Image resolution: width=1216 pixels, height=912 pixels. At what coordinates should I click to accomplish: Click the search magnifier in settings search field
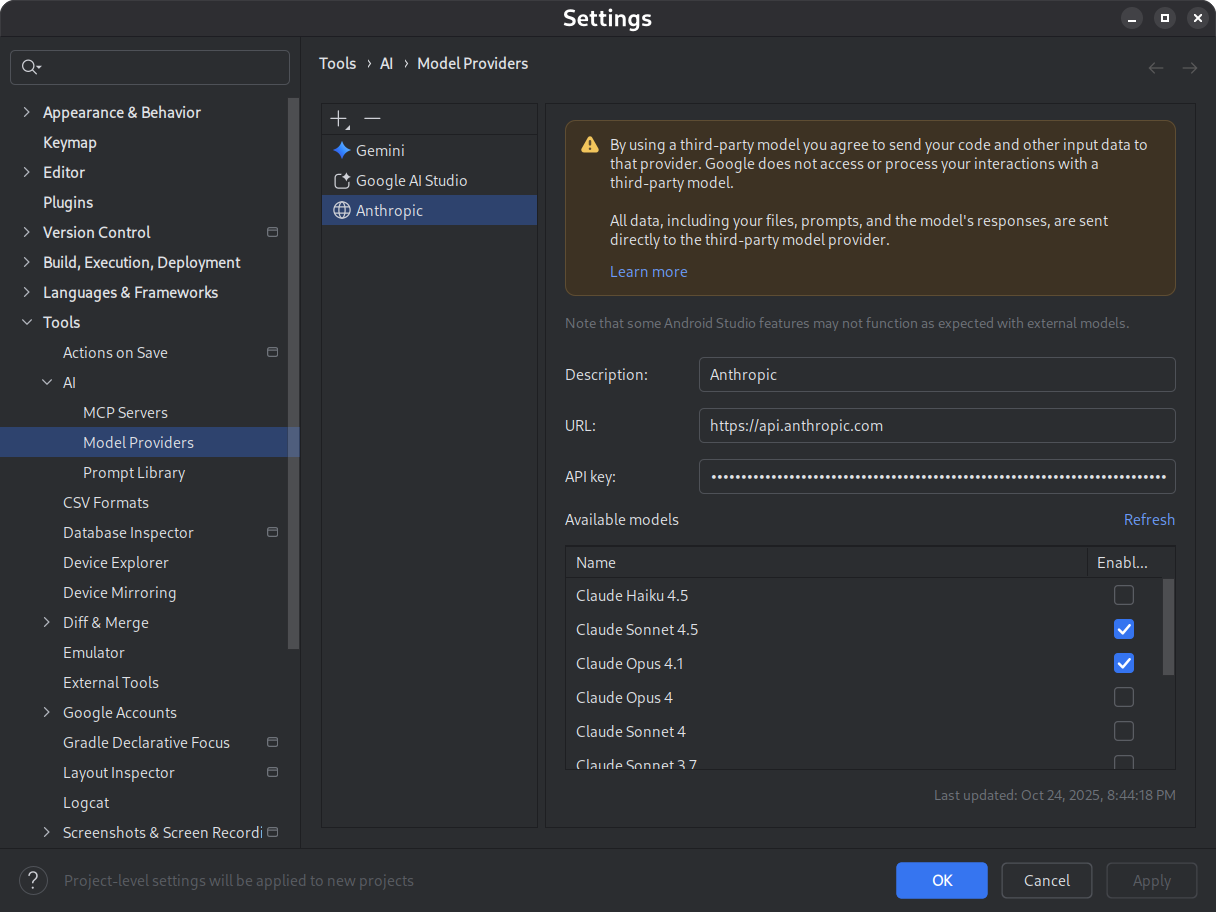31,67
